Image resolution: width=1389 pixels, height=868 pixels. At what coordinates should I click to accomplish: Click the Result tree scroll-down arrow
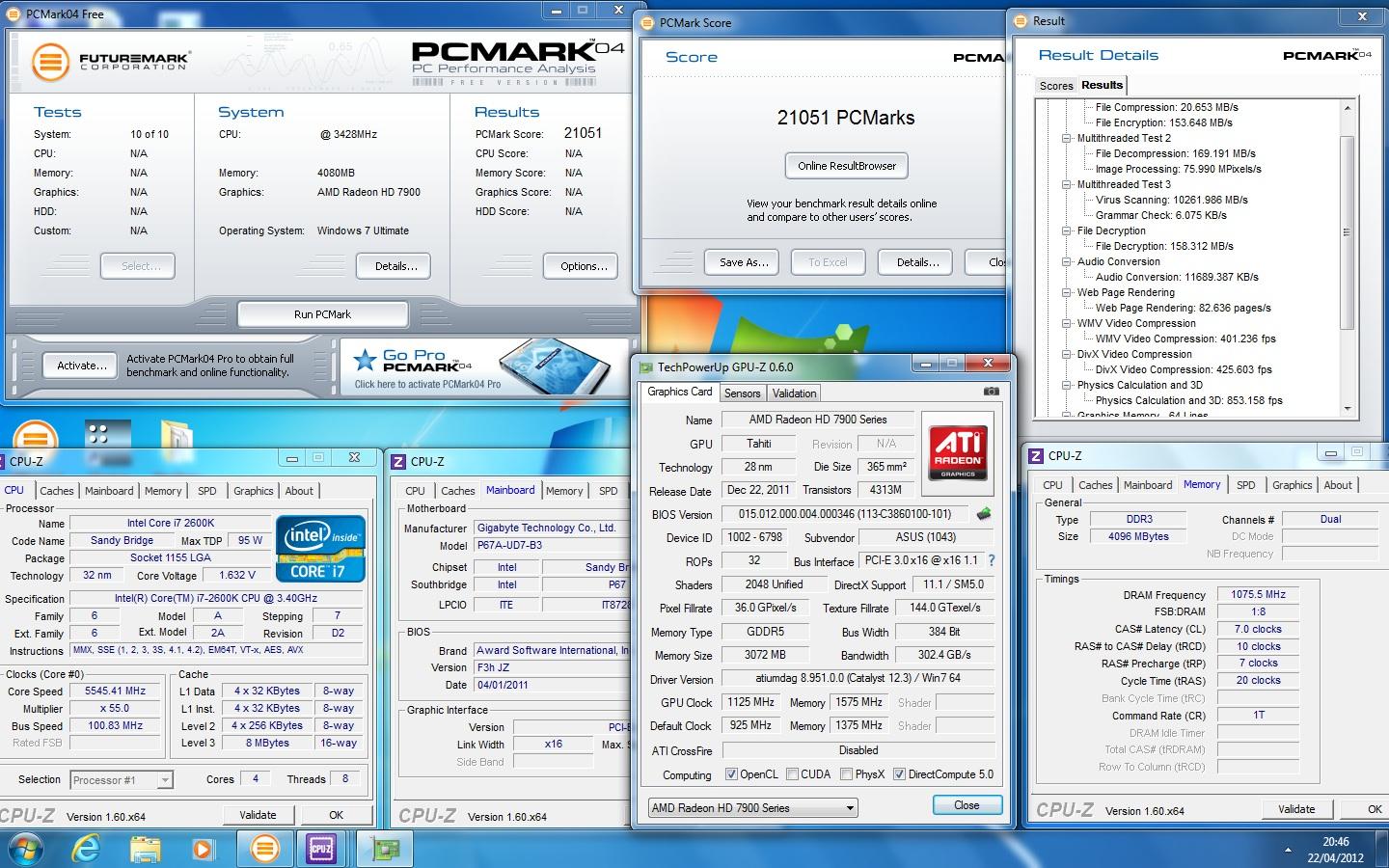coord(1348,409)
